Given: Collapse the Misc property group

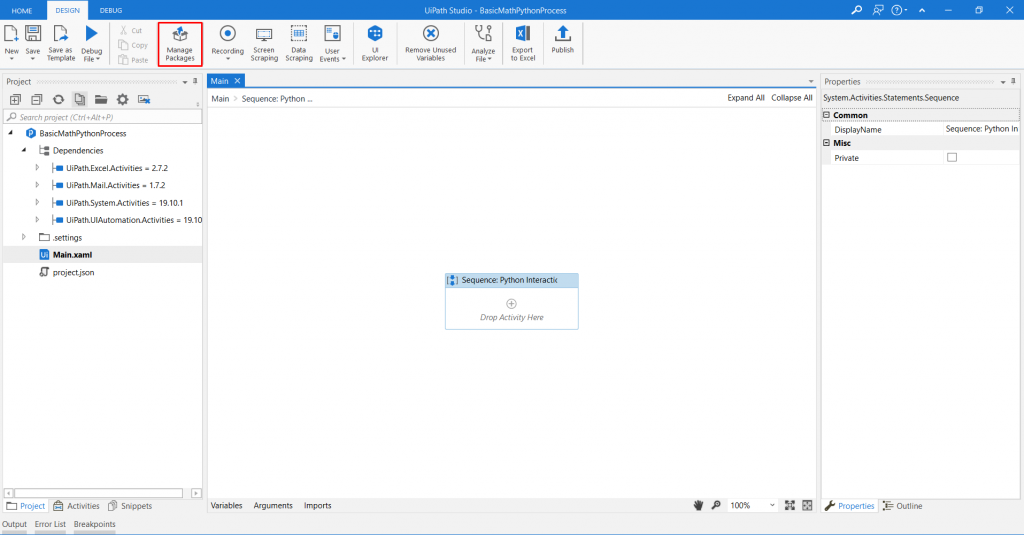Looking at the screenshot, I should (826, 142).
